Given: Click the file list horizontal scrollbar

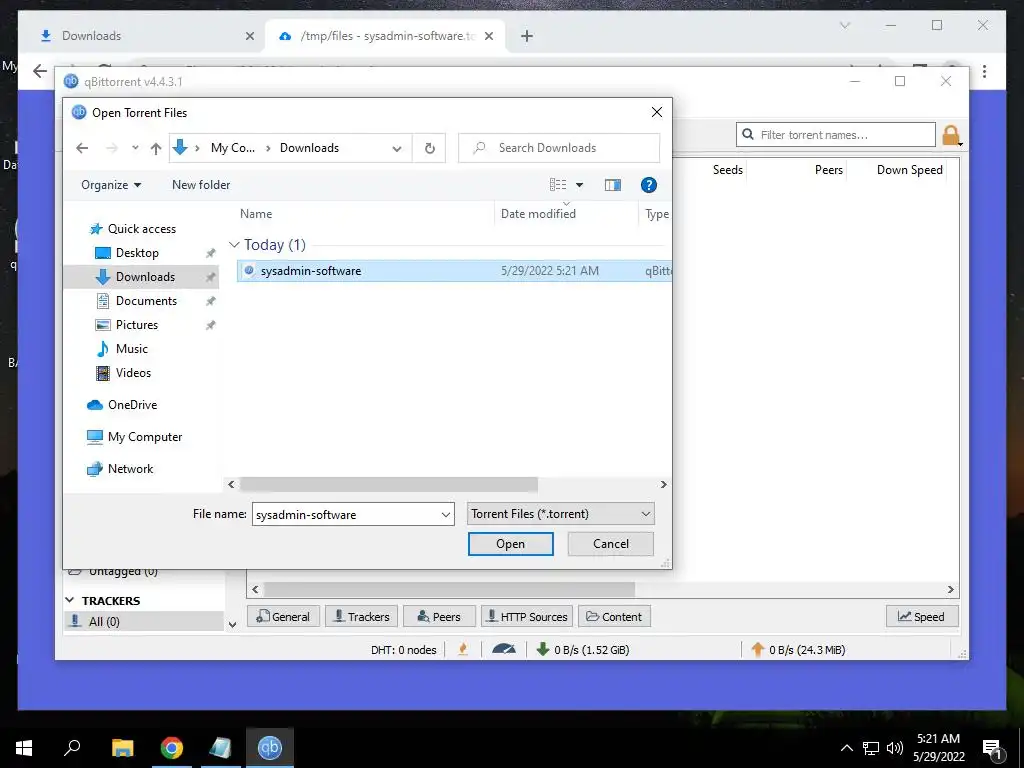Looking at the screenshot, I should point(389,485).
